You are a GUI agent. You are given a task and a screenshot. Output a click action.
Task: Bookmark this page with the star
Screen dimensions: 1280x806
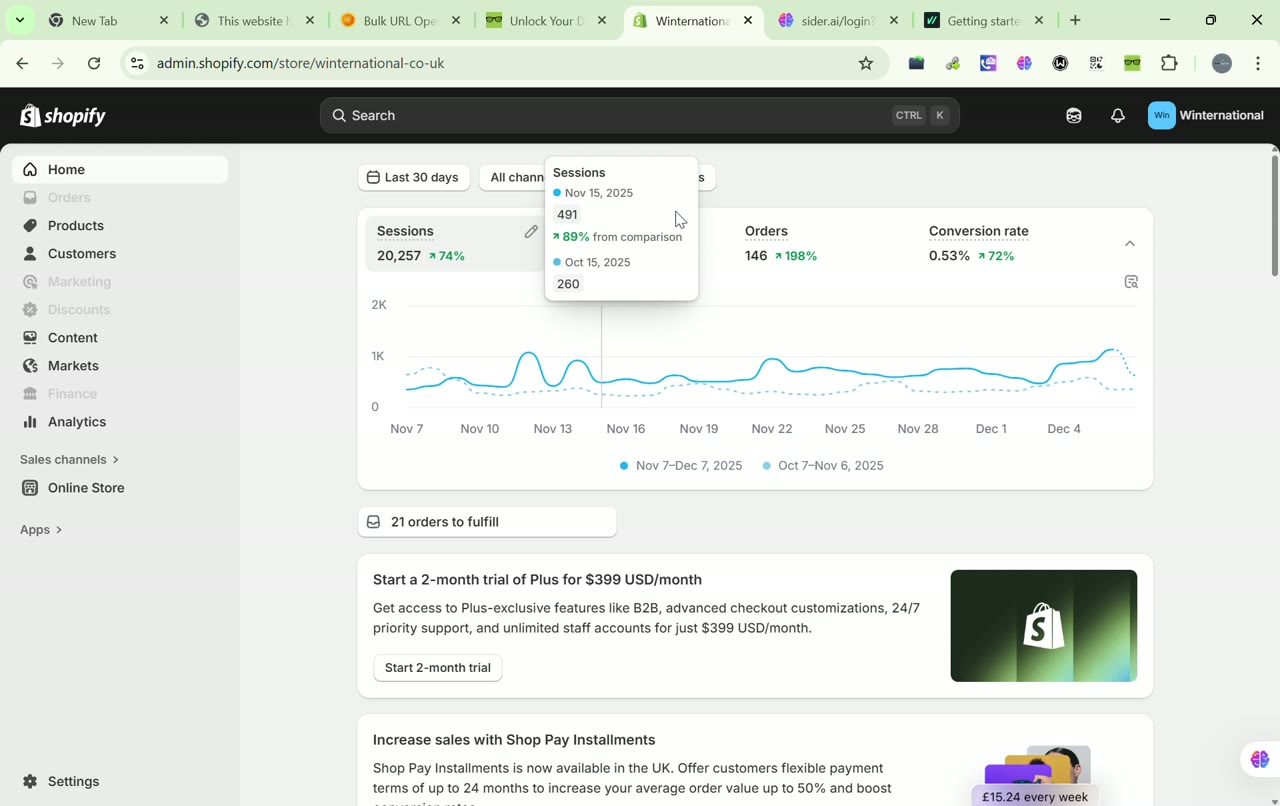coord(866,64)
